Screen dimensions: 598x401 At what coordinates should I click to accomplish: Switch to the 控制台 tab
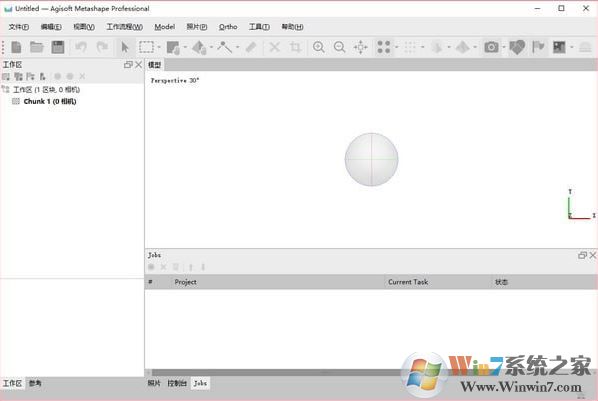(x=177, y=383)
